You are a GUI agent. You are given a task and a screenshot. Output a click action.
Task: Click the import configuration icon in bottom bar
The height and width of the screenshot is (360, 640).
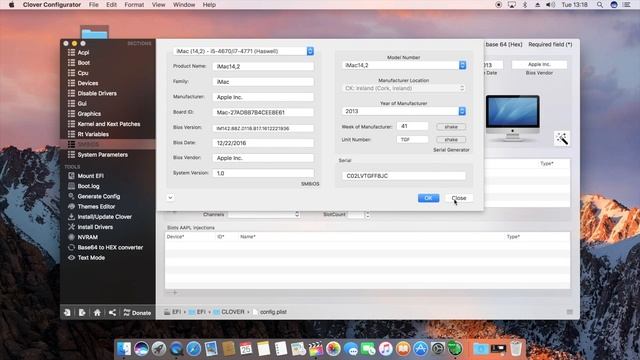(67, 313)
